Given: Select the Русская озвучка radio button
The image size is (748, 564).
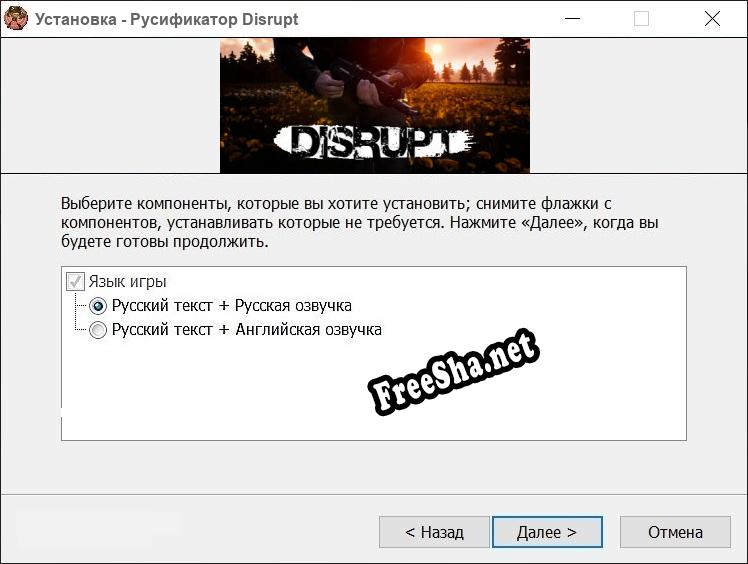Looking at the screenshot, I should point(98,306).
